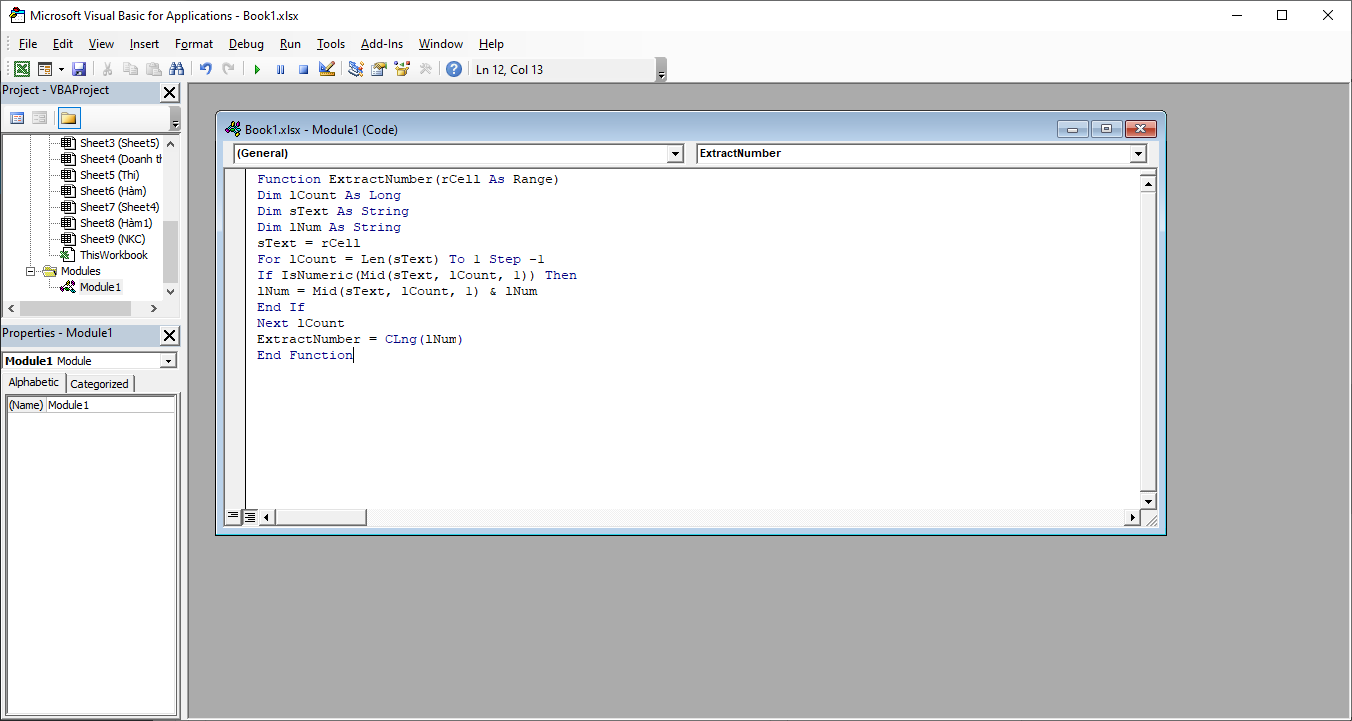Undo the last edit with the Undo arrow

click(x=205, y=69)
